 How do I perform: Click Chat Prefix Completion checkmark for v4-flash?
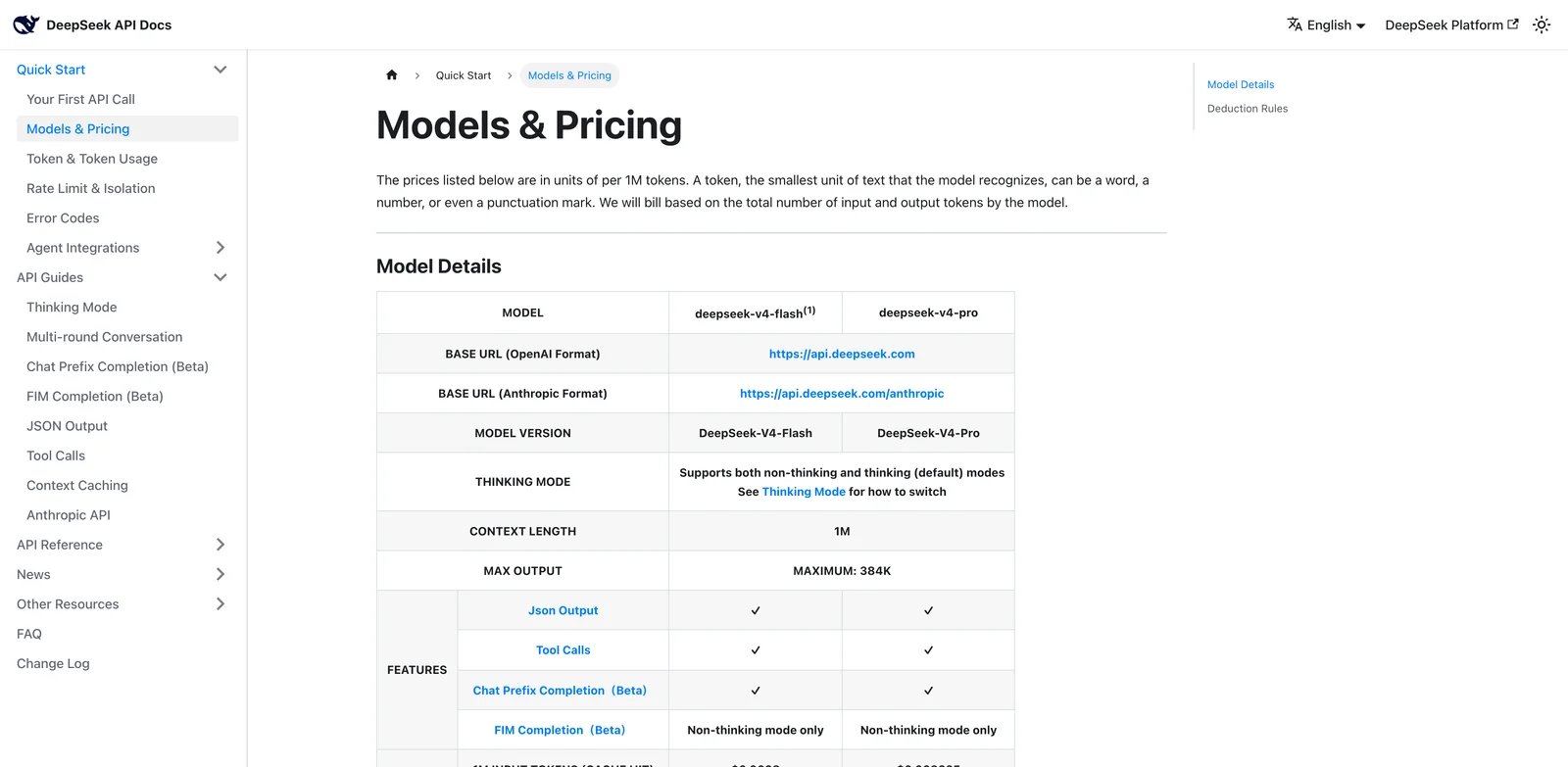[x=756, y=691]
